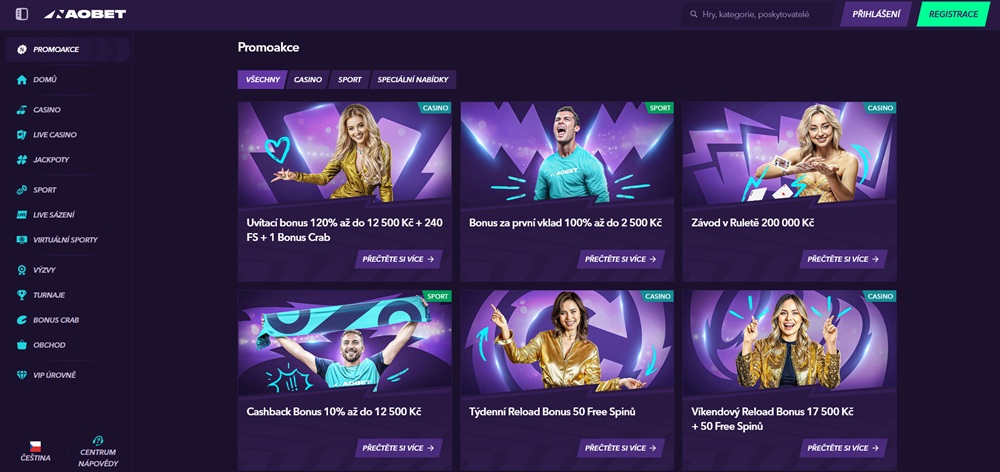
Task: Show the Všechny promotions tab
Action: click(x=263, y=79)
